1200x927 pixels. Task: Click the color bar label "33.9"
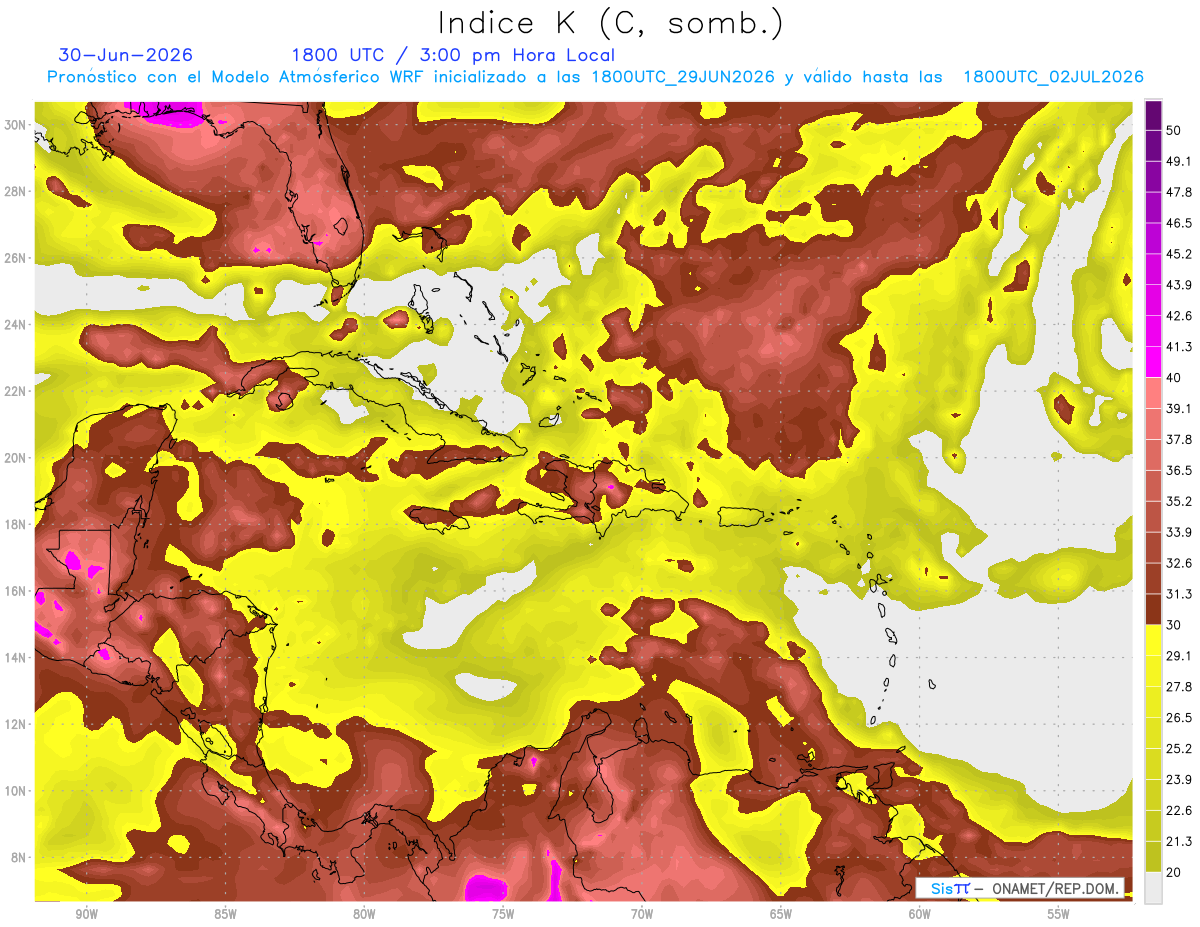(x=1179, y=532)
